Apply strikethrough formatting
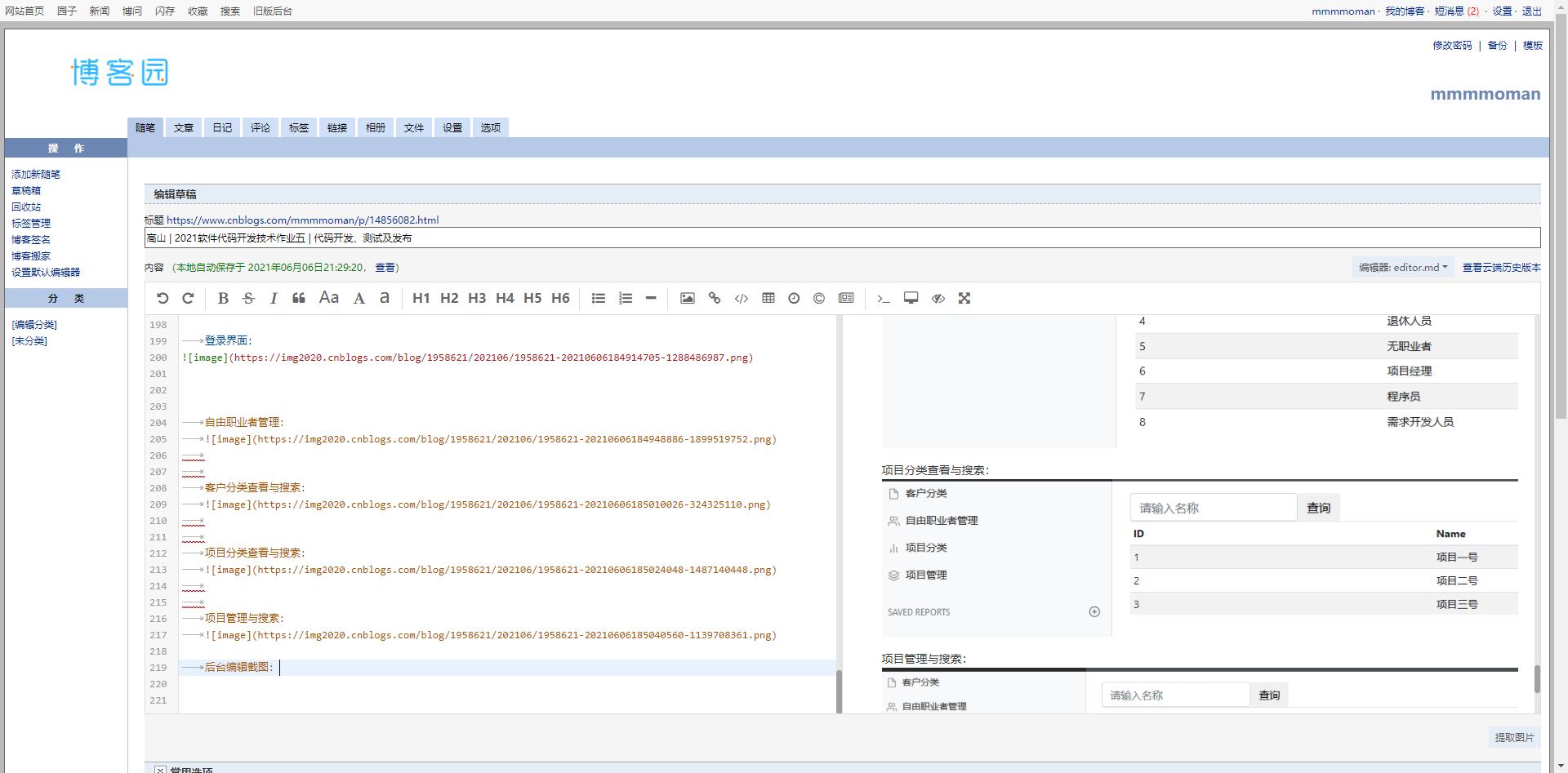1568x773 pixels. (x=249, y=299)
